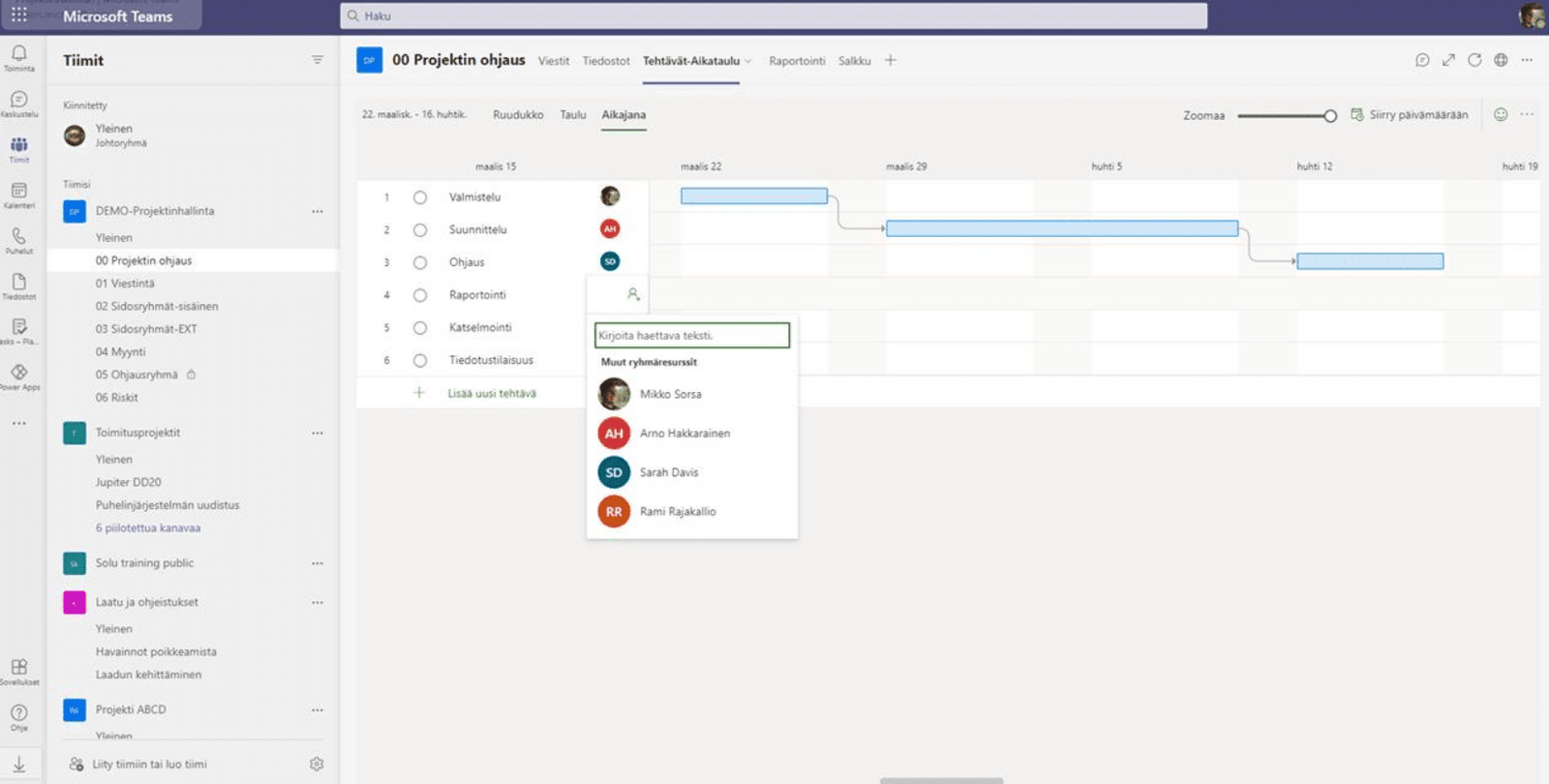Image resolution: width=1549 pixels, height=784 pixels.
Task: Open the Tehtävät-Aikataulu tab dropdown arrow
Action: click(748, 61)
